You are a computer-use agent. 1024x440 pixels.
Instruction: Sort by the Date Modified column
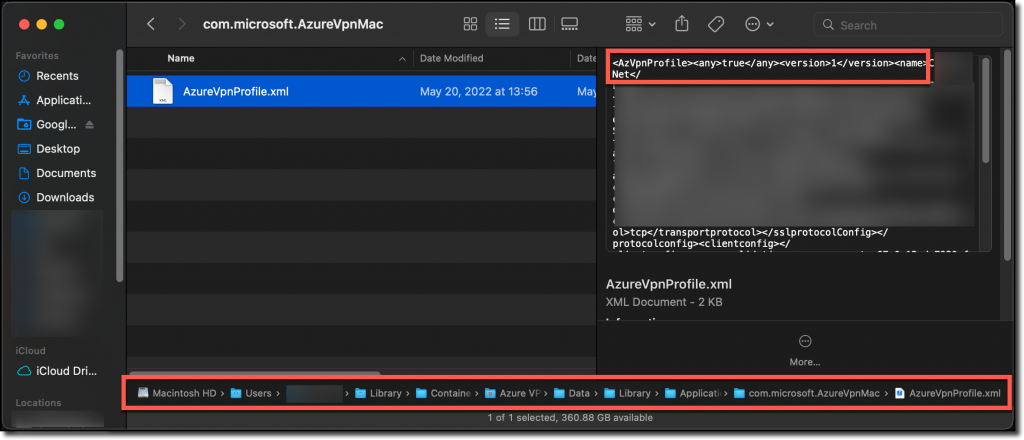pos(451,58)
